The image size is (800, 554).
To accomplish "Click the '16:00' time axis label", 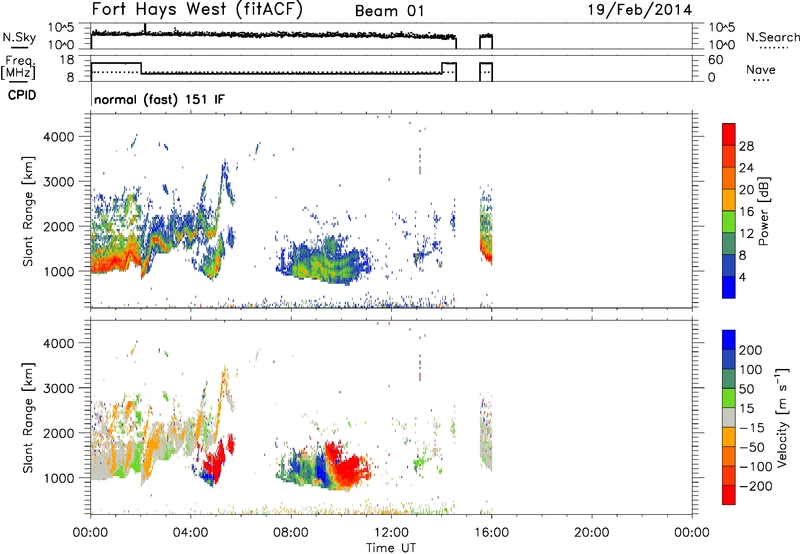I will pos(491,533).
